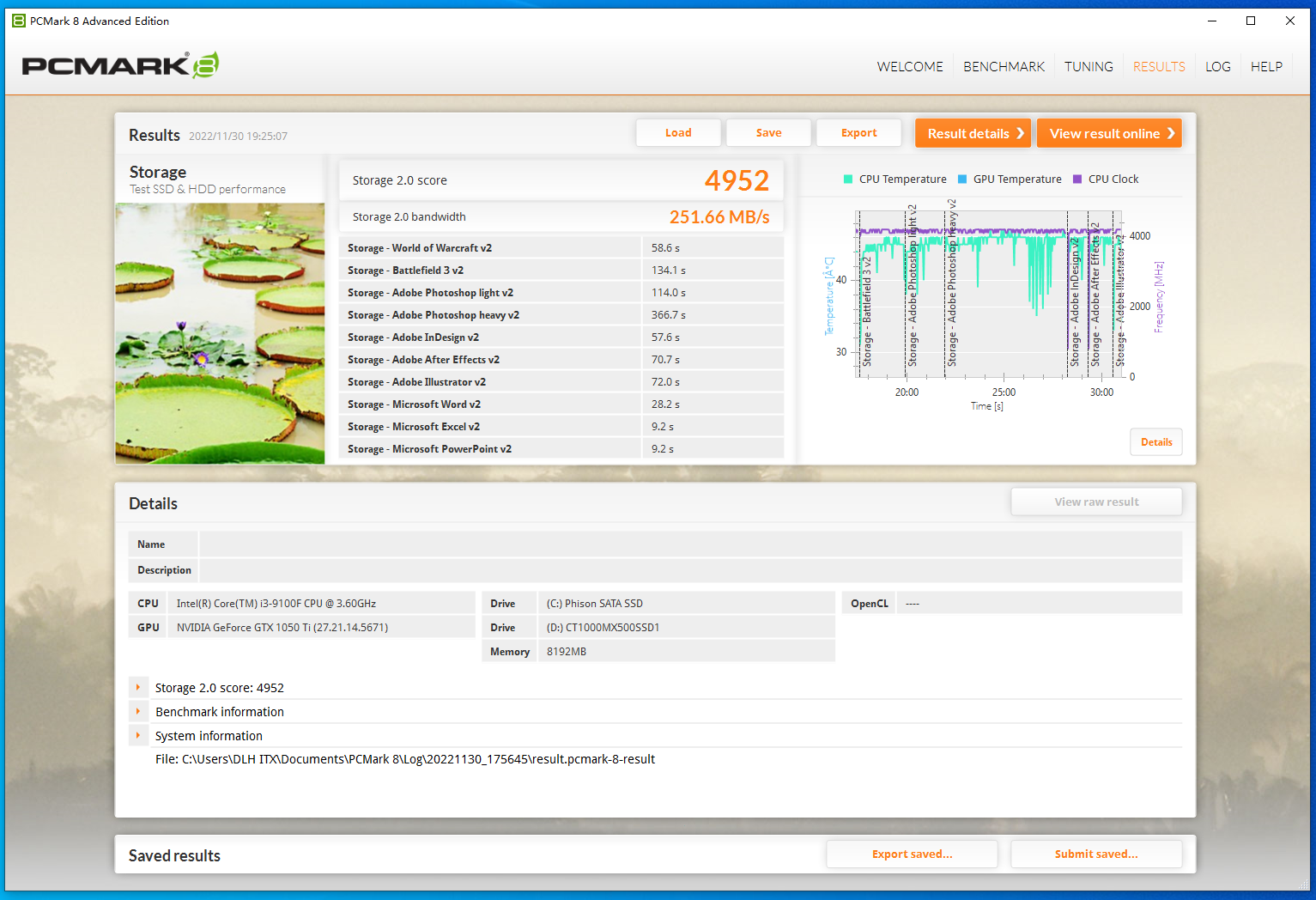This screenshot has height=900, width=1316.
Task: Go to the Tuning tab
Action: pyautogui.click(x=1089, y=67)
